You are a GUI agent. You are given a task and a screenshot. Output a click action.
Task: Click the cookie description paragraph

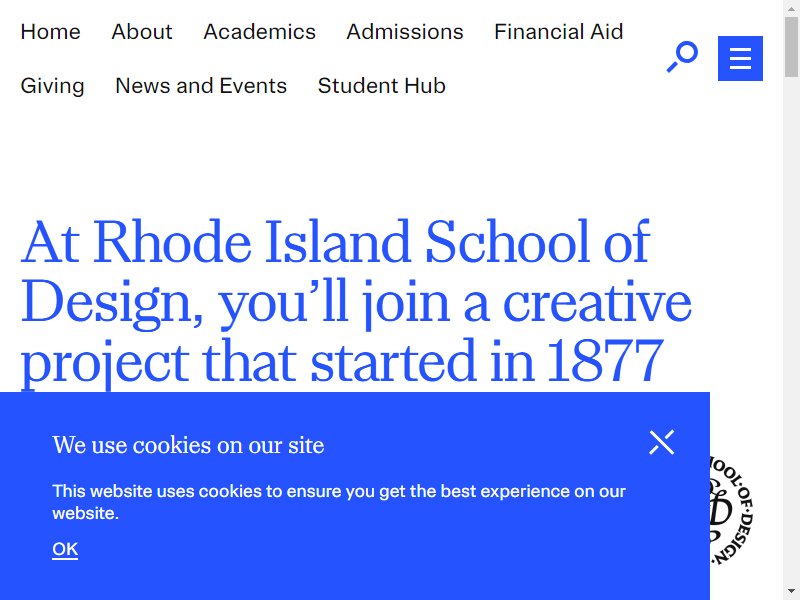[339, 502]
